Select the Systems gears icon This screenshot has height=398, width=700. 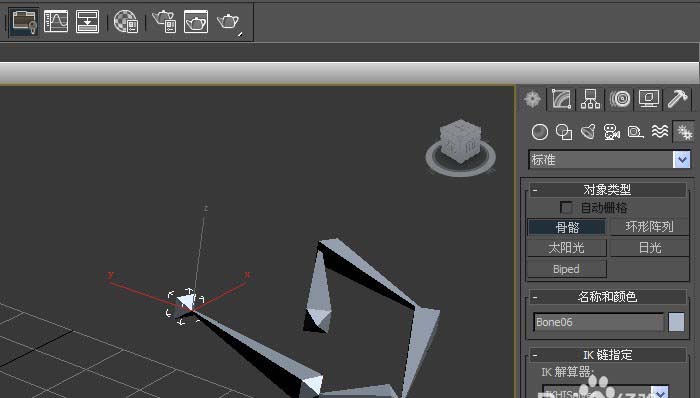click(x=684, y=132)
